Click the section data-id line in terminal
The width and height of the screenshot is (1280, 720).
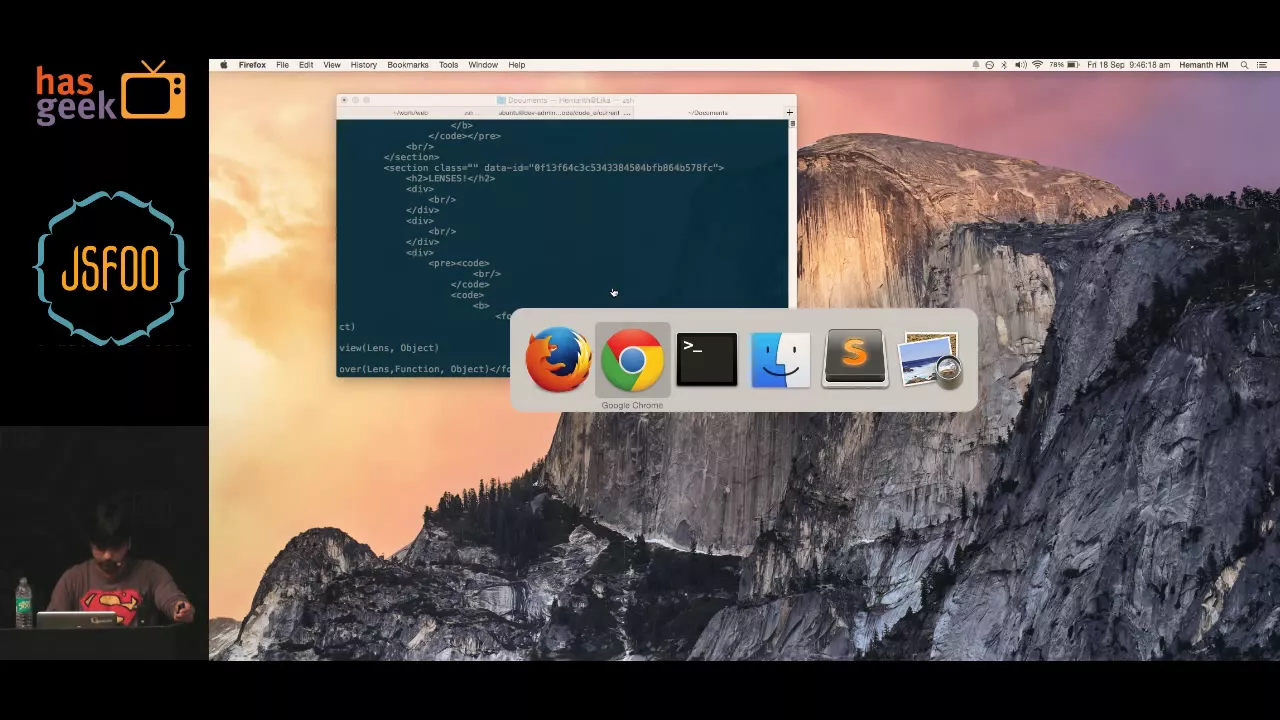[x=554, y=167]
